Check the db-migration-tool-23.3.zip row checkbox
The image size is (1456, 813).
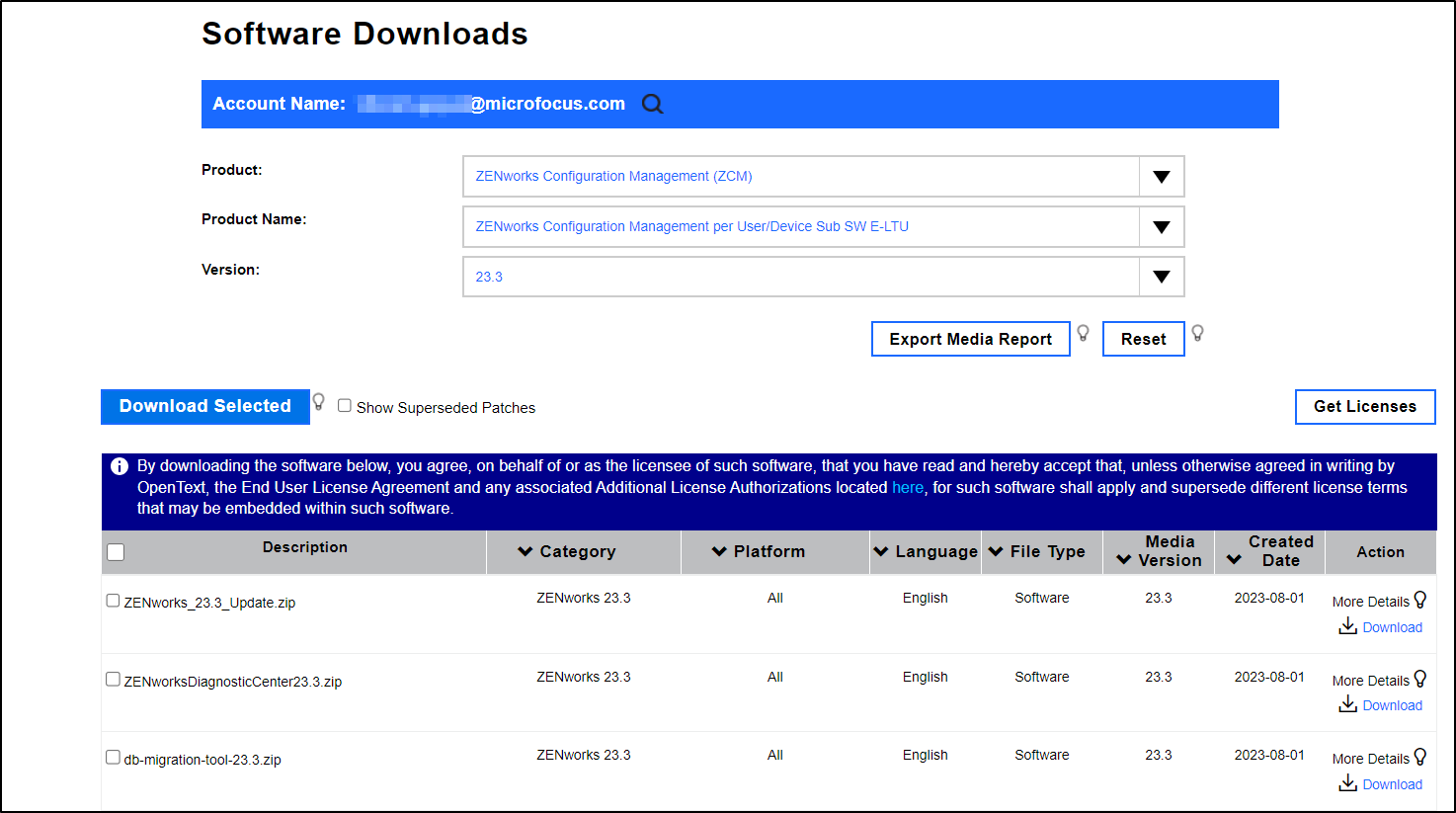tap(113, 758)
